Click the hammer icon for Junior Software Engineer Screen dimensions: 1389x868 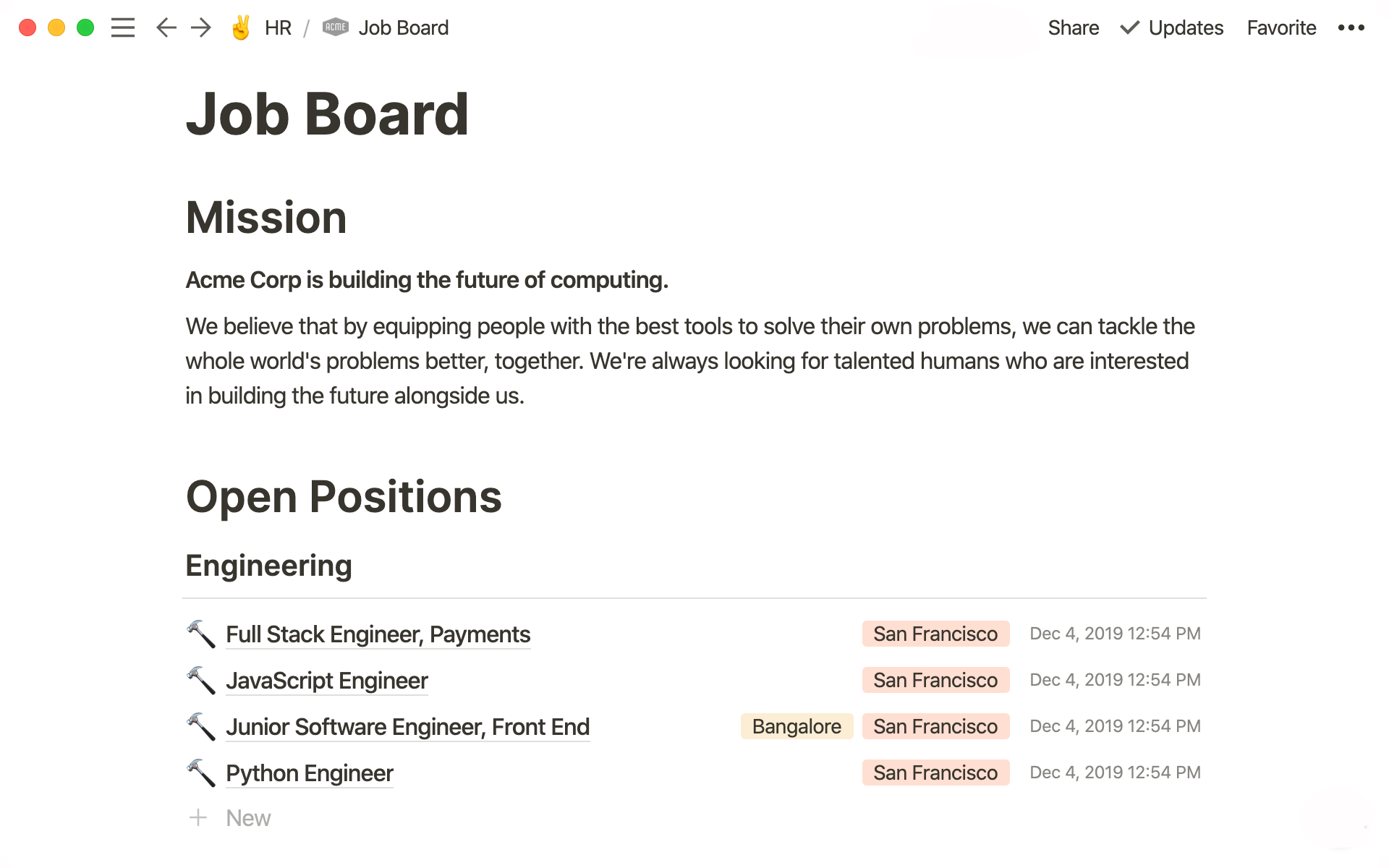(200, 726)
